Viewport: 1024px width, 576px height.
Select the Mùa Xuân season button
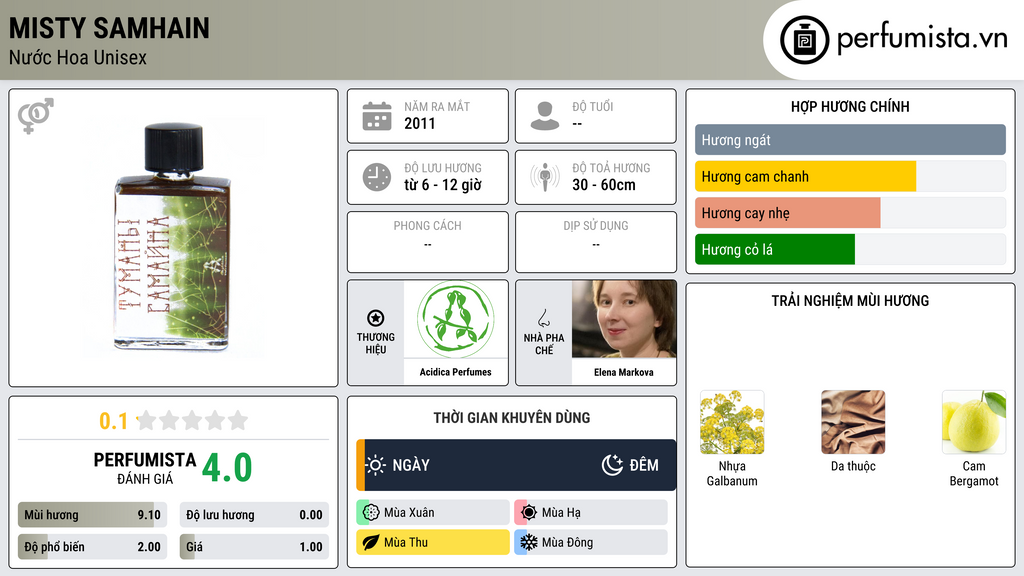click(433, 513)
